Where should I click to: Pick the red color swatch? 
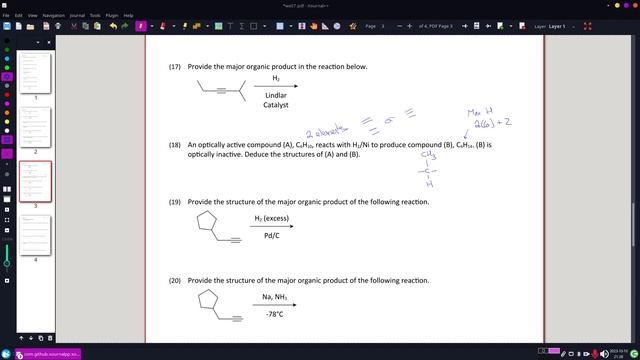[x=7, y=95]
